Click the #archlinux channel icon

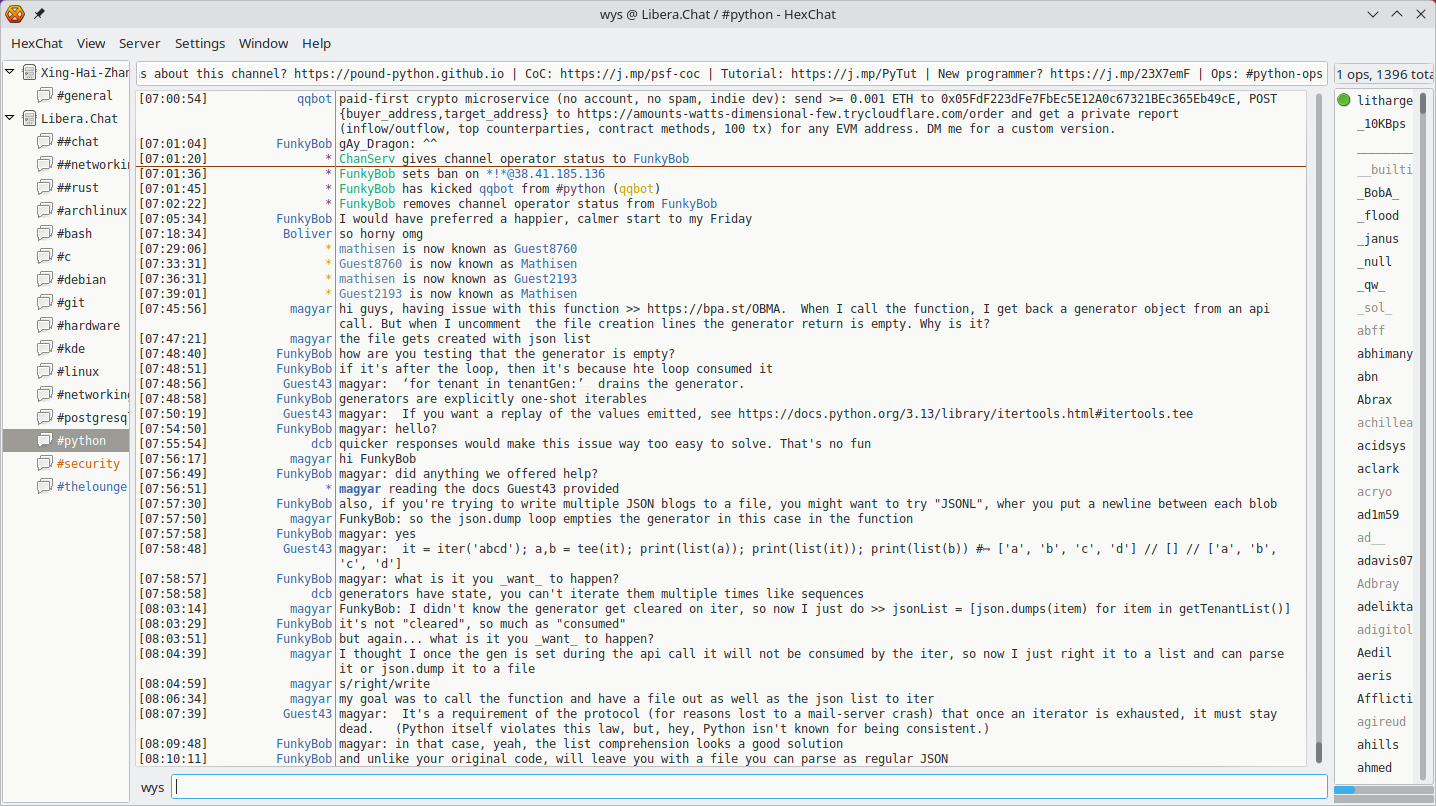[45, 210]
